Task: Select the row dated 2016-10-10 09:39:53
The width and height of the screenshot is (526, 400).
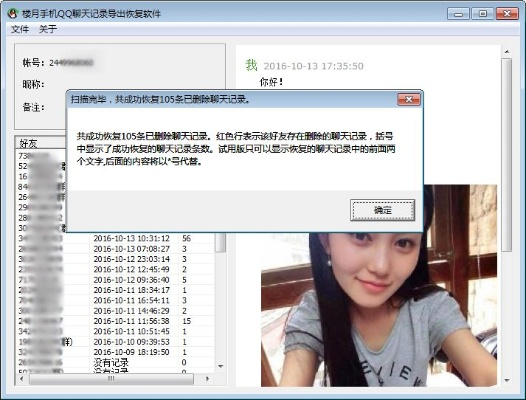Action: (115, 342)
